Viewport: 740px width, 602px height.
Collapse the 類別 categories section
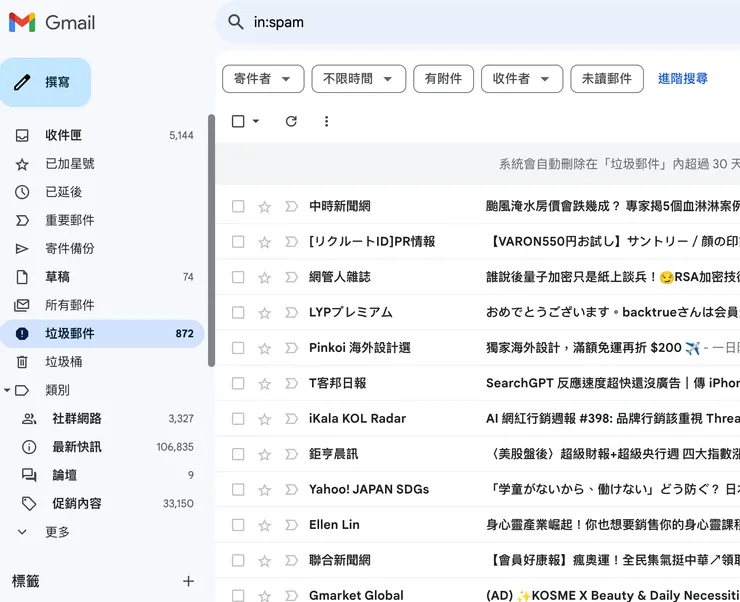point(7,390)
